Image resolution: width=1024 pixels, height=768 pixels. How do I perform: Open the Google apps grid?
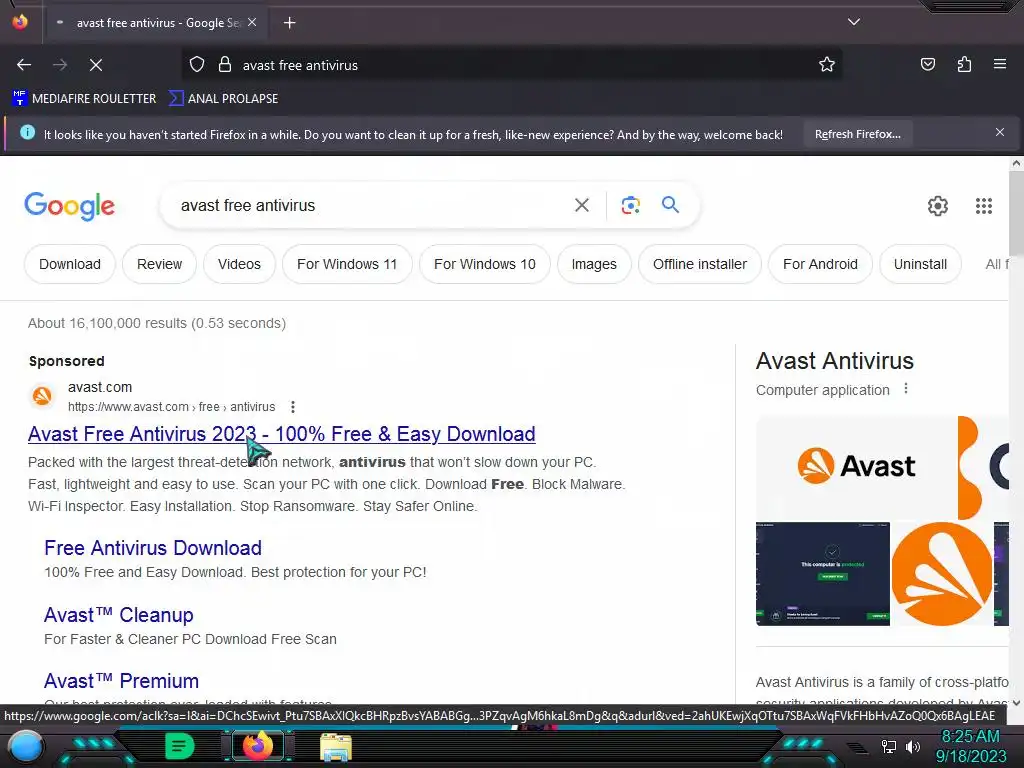(x=984, y=206)
